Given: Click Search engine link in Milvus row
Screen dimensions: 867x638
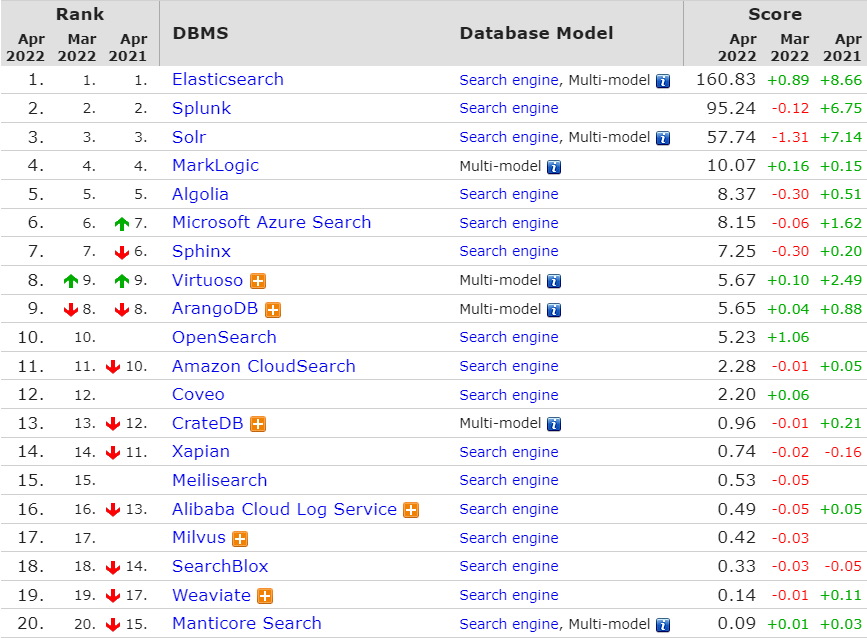Looking at the screenshot, I should pyautogui.click(x=509, y=538).
